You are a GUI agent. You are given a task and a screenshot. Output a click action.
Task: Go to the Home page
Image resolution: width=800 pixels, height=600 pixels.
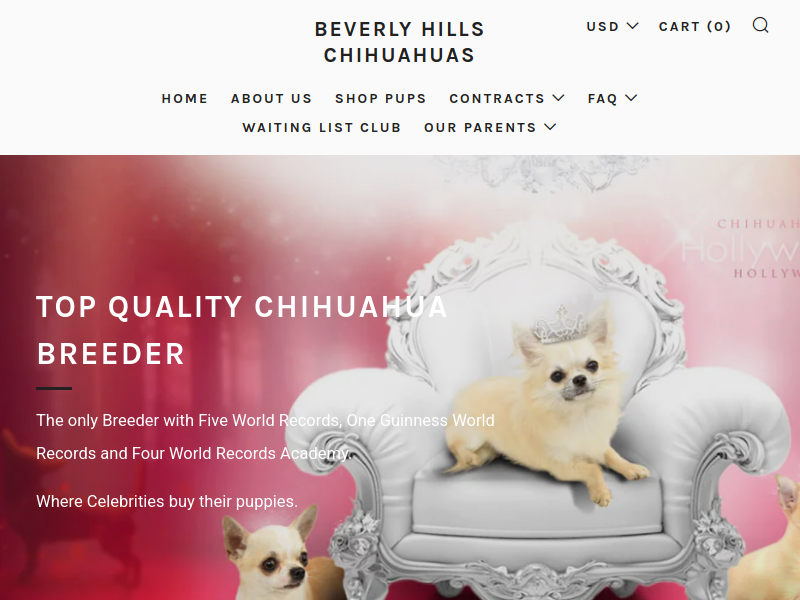185,98
